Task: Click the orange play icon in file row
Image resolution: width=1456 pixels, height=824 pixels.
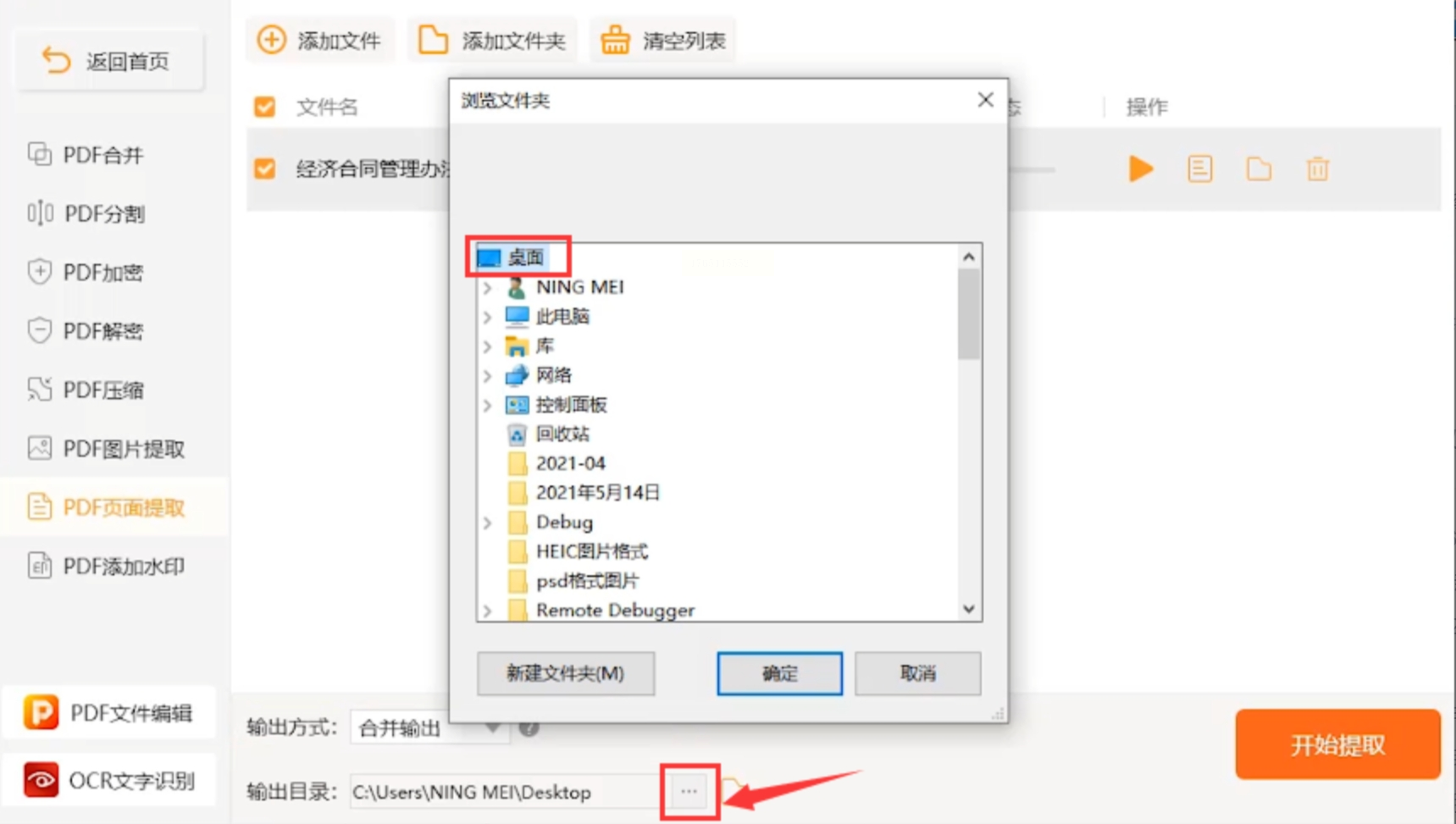Action: point(1140,169)
